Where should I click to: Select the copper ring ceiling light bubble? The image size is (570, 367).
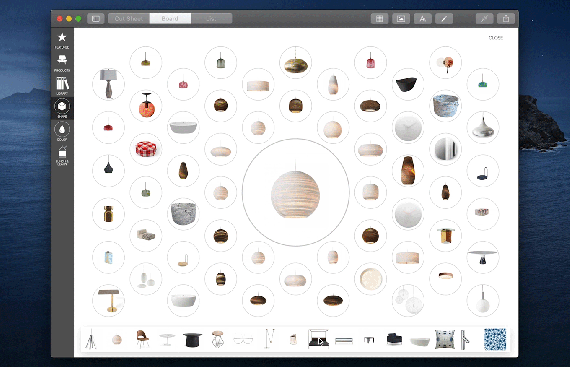[x=445, y=279]
